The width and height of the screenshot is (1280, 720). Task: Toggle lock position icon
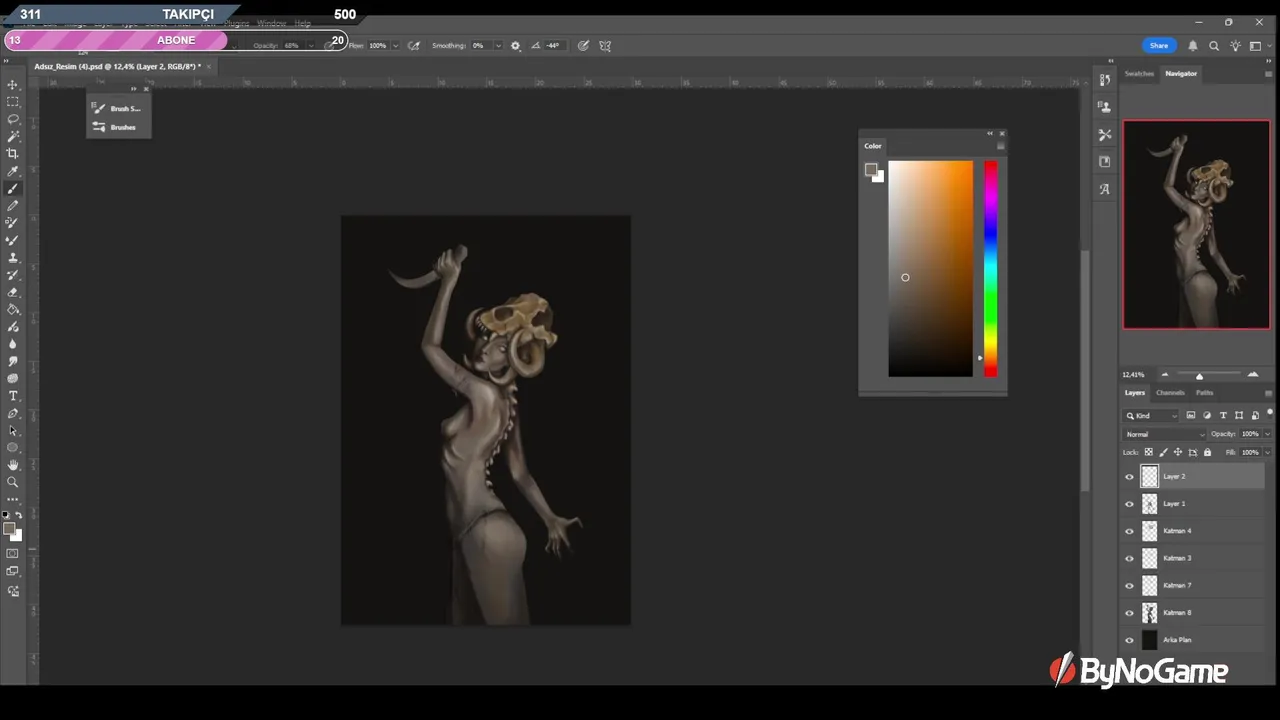point(1177,452)
